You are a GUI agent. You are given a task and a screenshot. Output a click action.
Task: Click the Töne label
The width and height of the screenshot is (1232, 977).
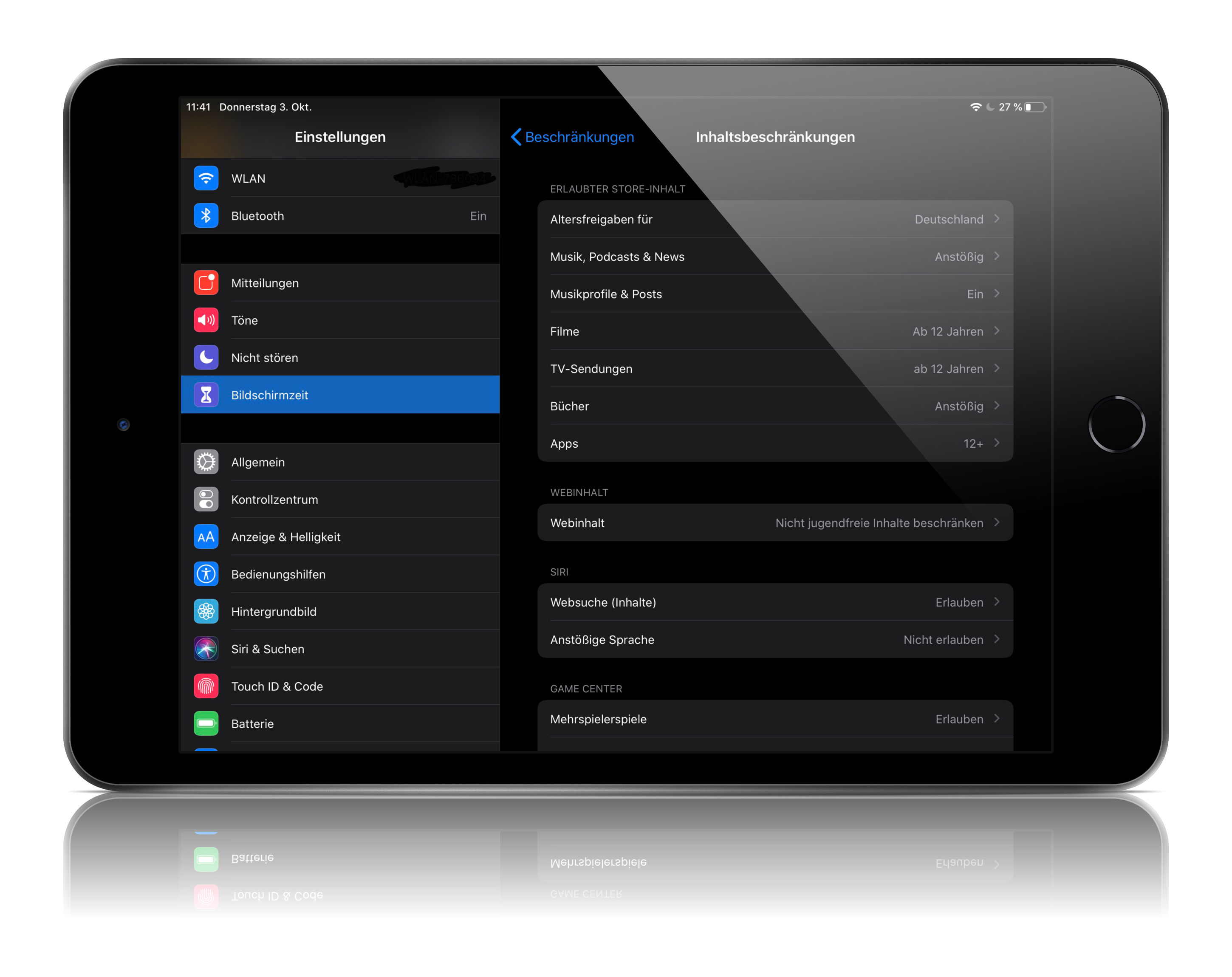point(244,321)
